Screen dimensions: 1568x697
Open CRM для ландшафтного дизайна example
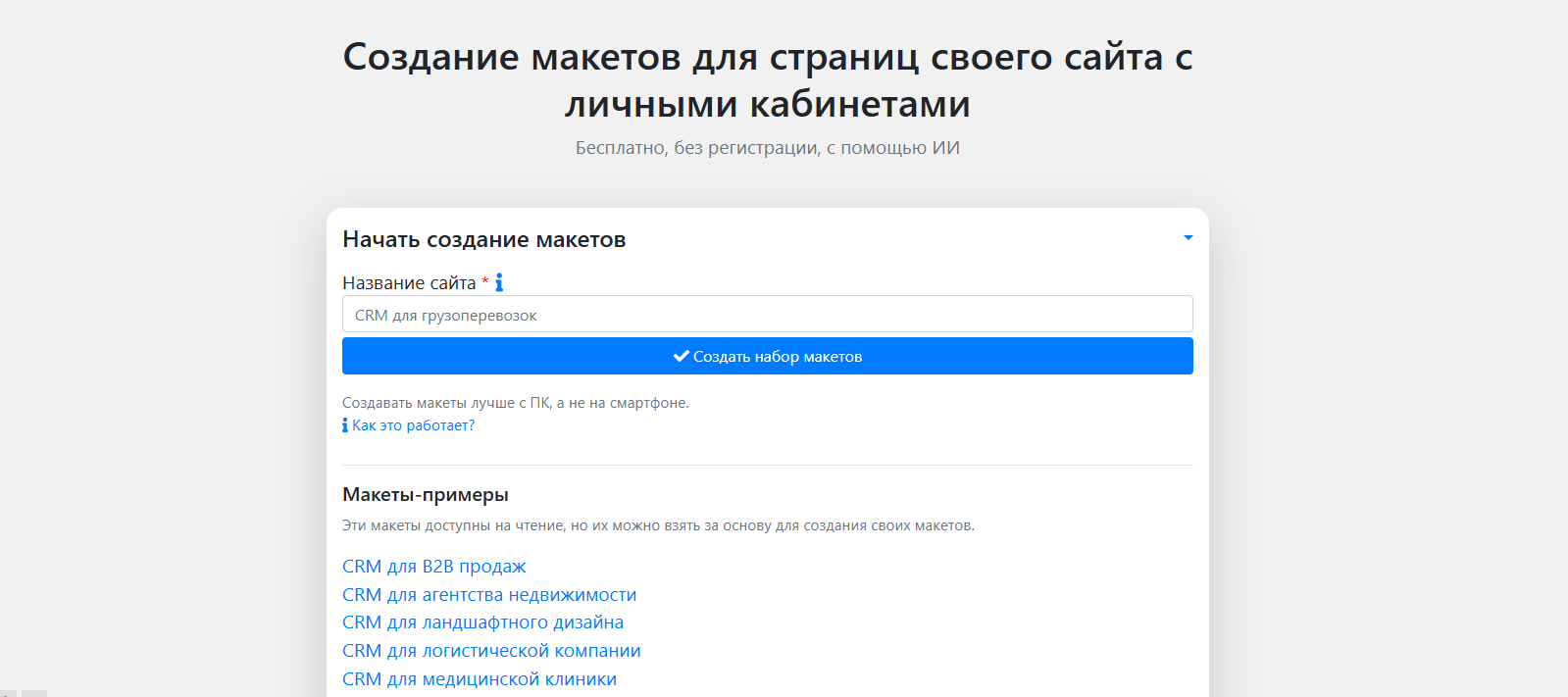pos(482,622)
